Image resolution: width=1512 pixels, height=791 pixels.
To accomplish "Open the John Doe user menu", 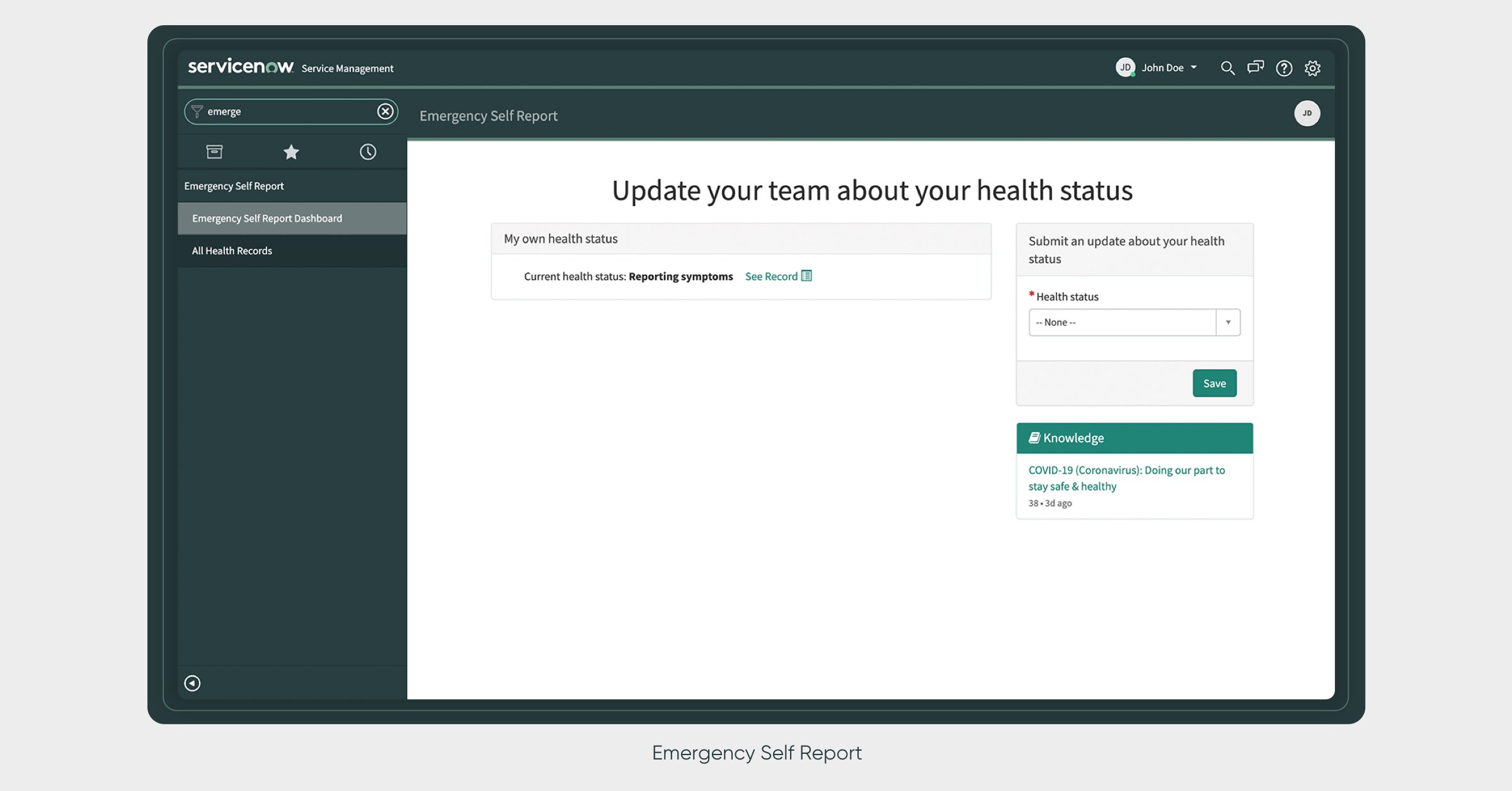I will click(1161, 67).
